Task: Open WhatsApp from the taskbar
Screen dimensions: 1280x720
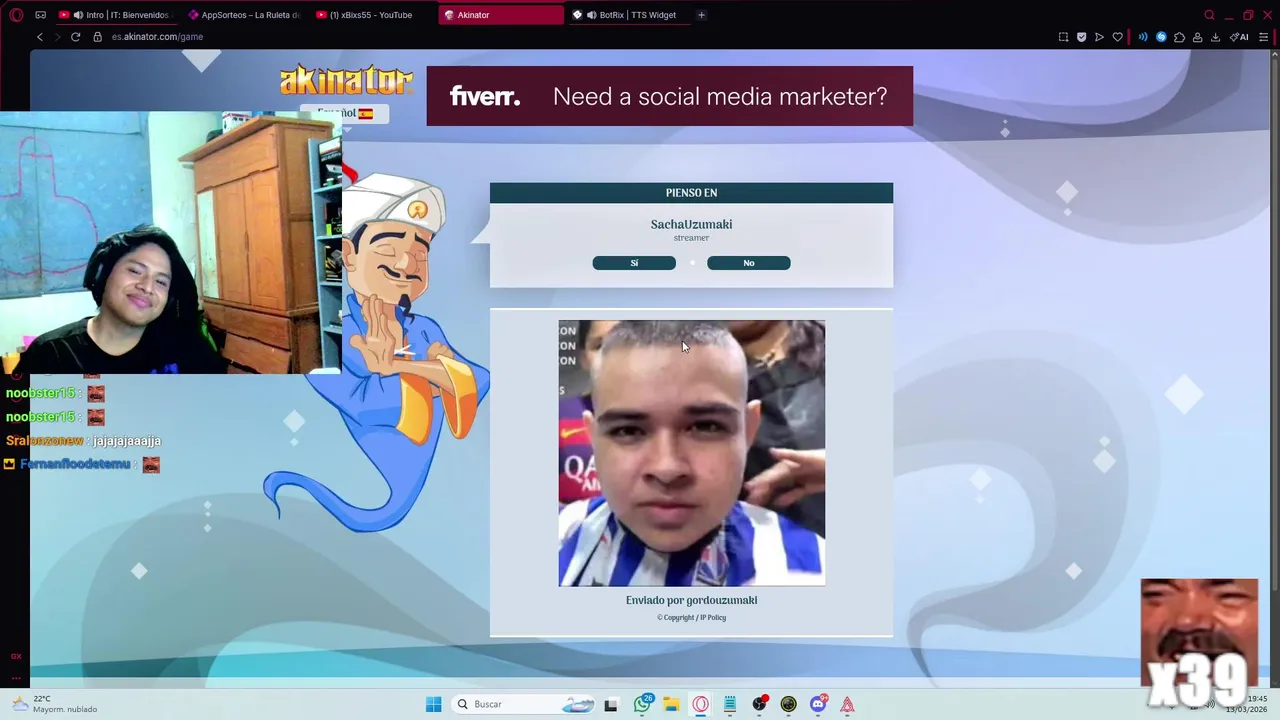Action: pyautogui.click(x=642, y=704)
